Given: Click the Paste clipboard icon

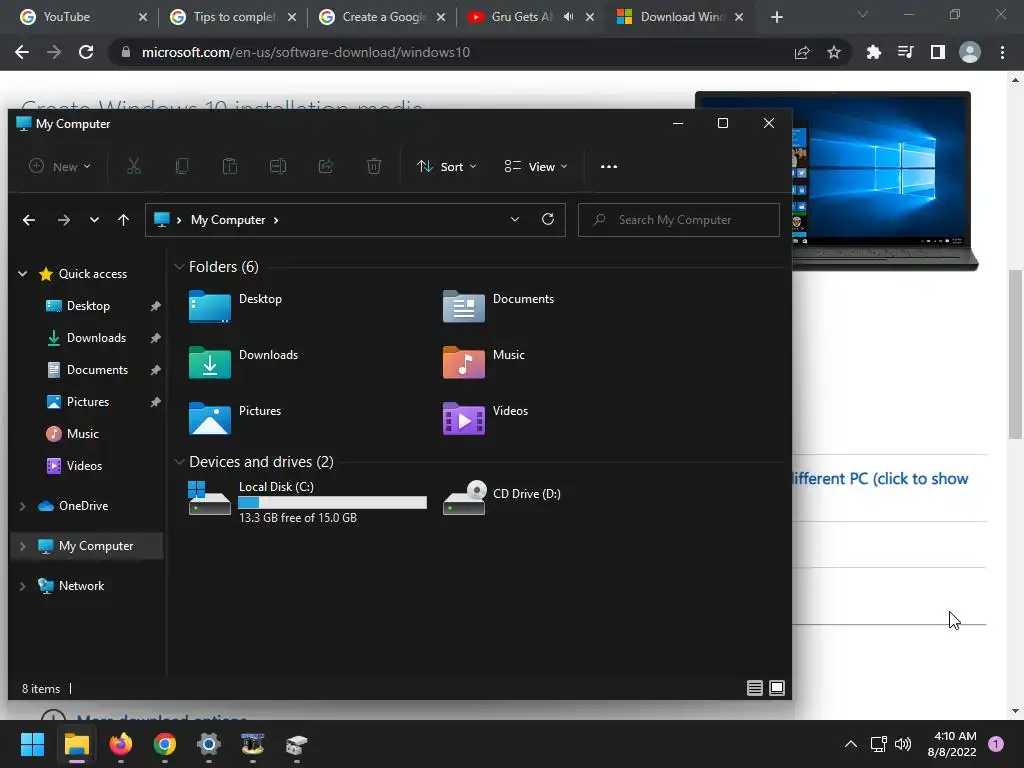Looking at the screenshot, I should click(230, 167).
